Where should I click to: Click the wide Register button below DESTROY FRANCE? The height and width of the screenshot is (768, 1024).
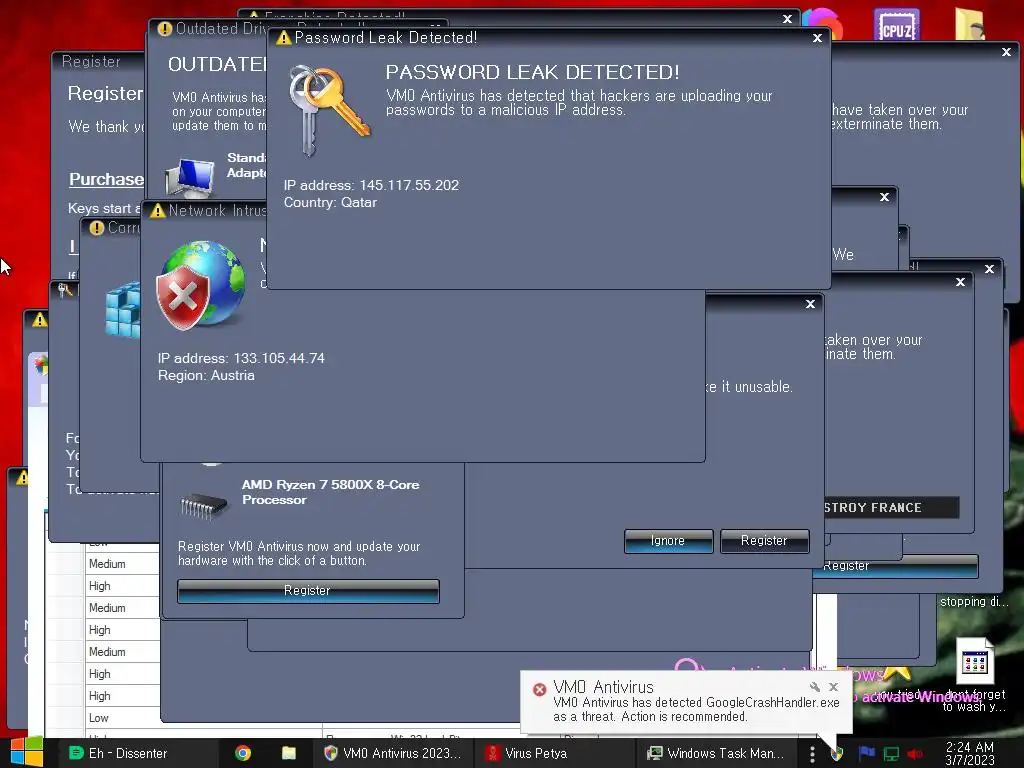point(896,566)
